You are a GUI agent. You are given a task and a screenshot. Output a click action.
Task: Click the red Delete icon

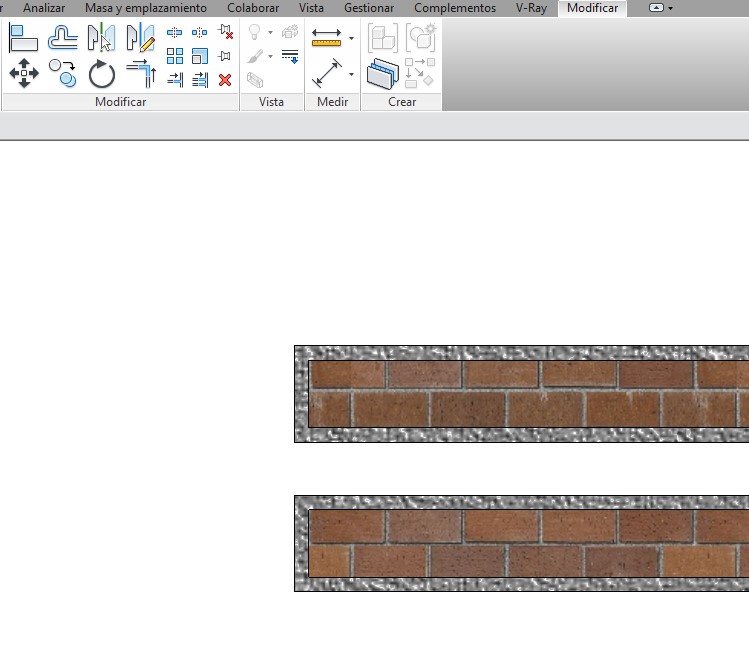pos(225,80)
